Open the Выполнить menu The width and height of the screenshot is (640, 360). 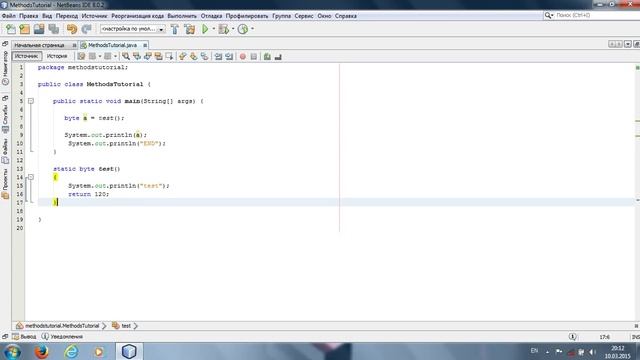182,16
